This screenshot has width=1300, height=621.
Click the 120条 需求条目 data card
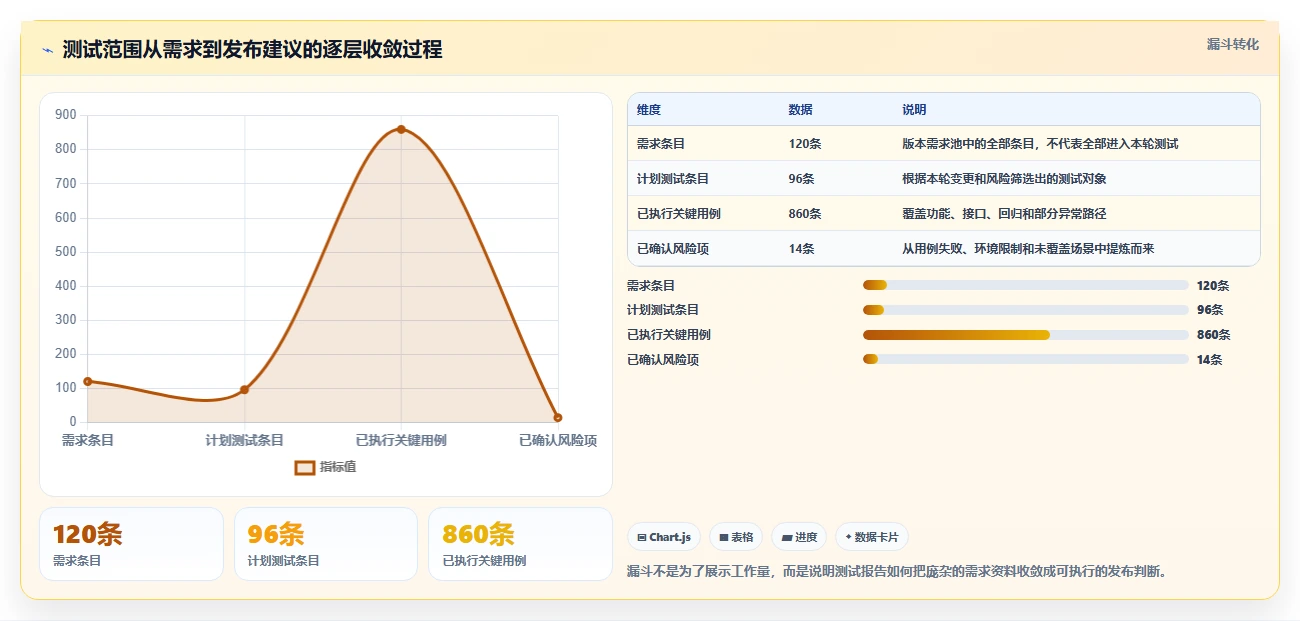[x=131, y=544]
